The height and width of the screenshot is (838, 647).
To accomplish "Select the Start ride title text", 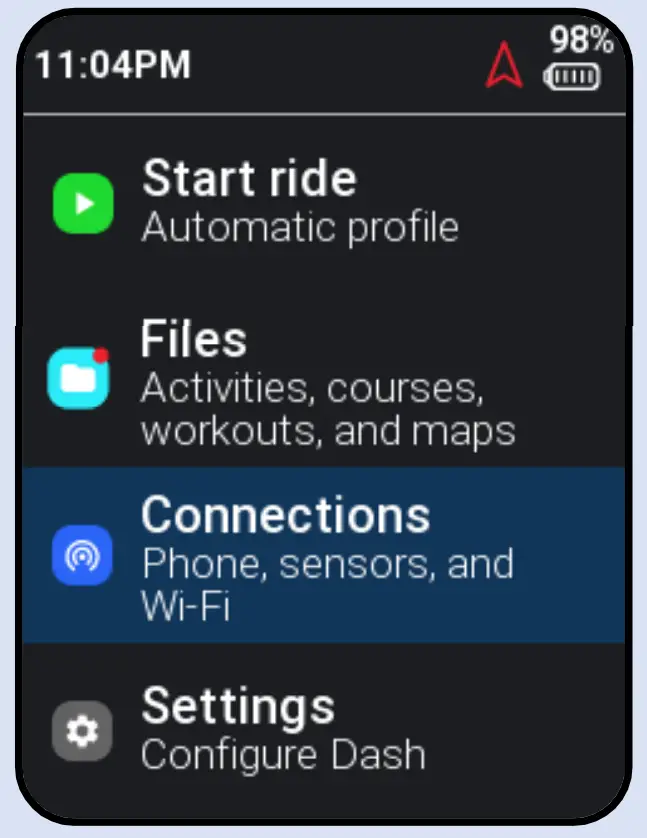I will coord(251,178).
